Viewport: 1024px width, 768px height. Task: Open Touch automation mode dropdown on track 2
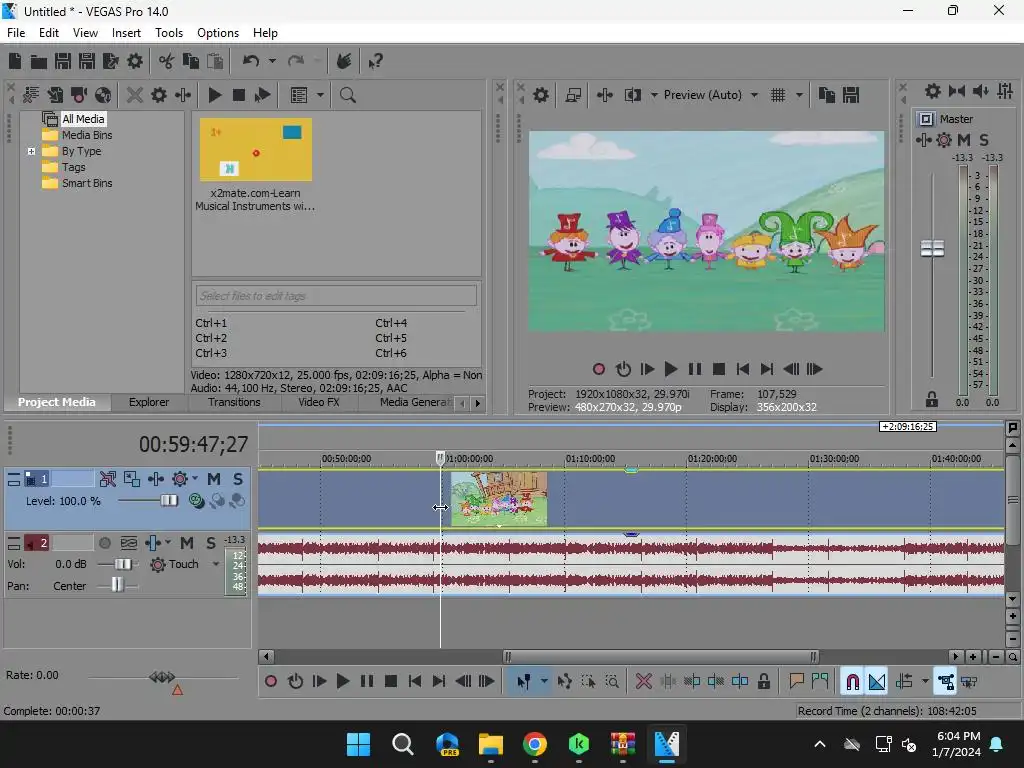pos(216,564)
